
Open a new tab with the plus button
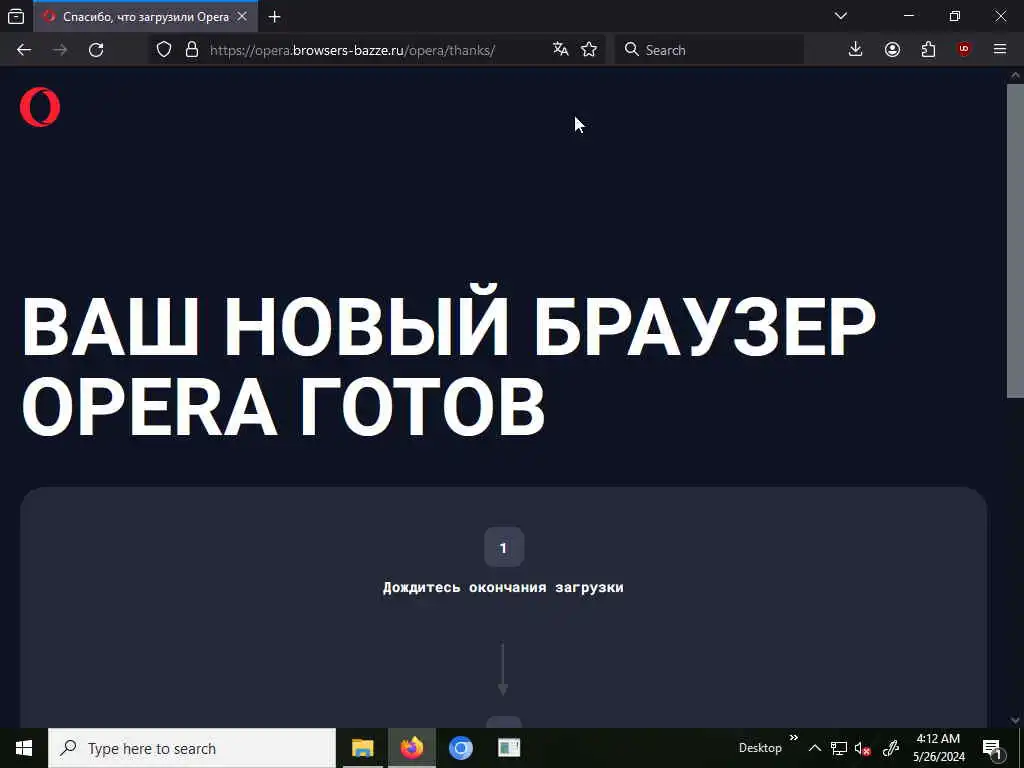(x=275, y=17)
